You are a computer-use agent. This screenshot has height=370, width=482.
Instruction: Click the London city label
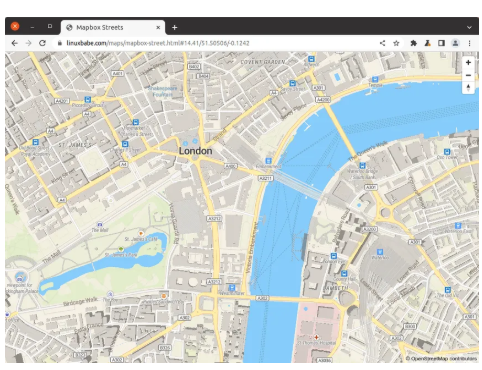coord(195,151)
